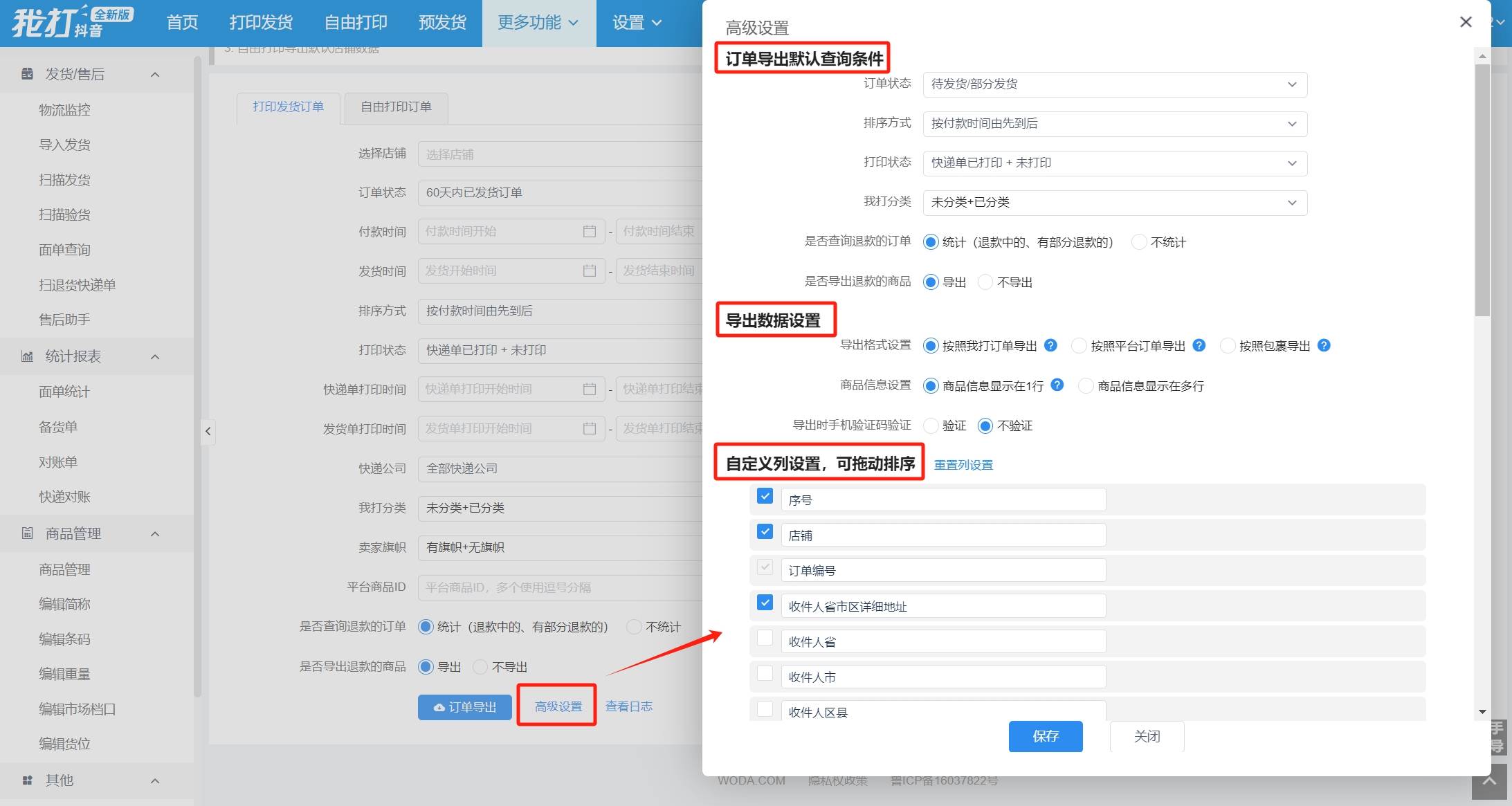Check the 收件人市 column checkbox
Image resolution: width=1512 pixels, height=806 pixels.
765,672
